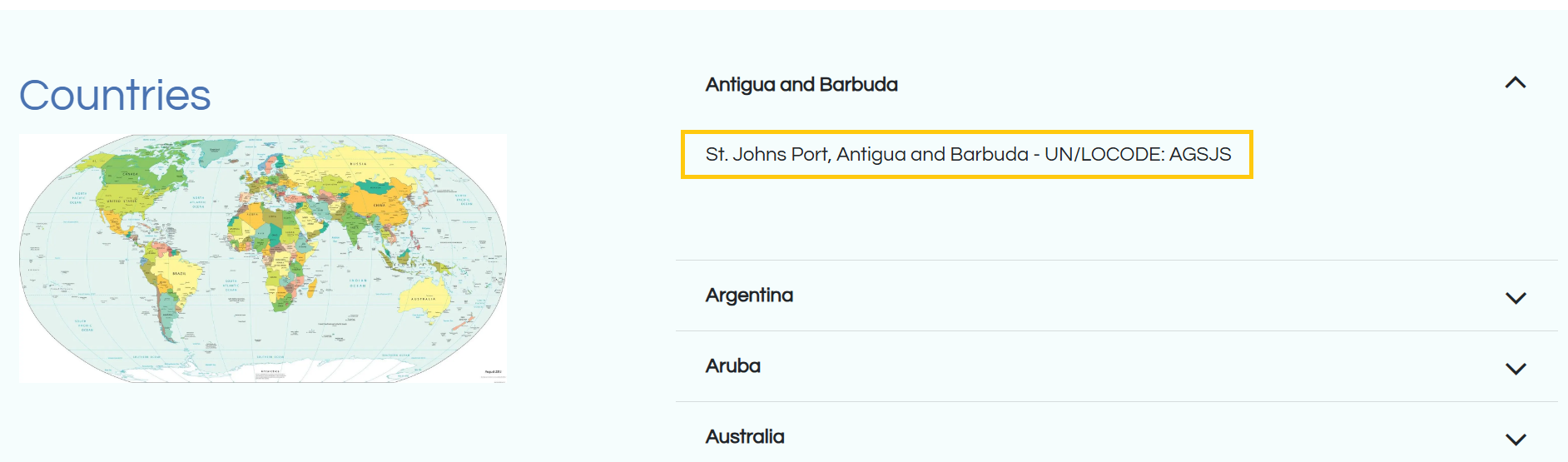This screenshot has width=1568, height=462.
Task: Click Canada on the world map
Action: [131, 175]
